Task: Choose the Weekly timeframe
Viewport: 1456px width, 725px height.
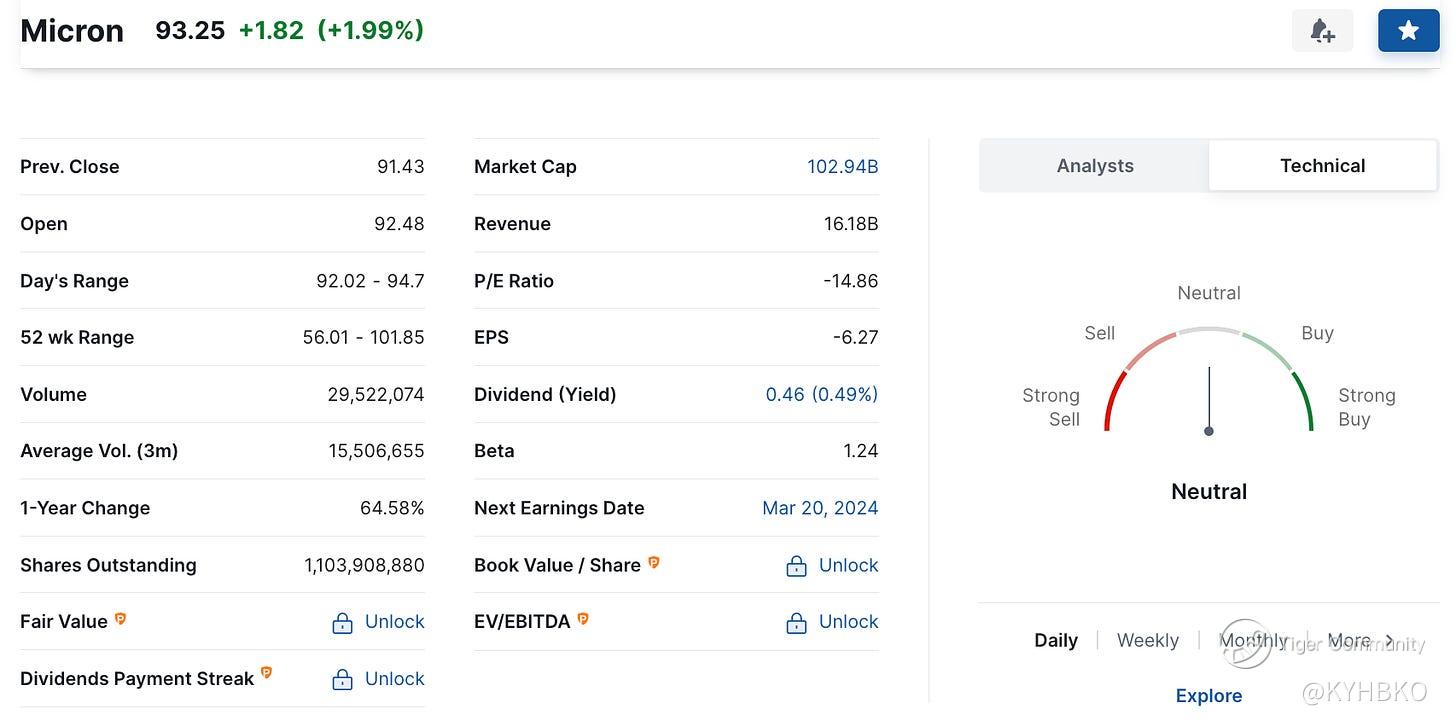Action: (1148, 640)
